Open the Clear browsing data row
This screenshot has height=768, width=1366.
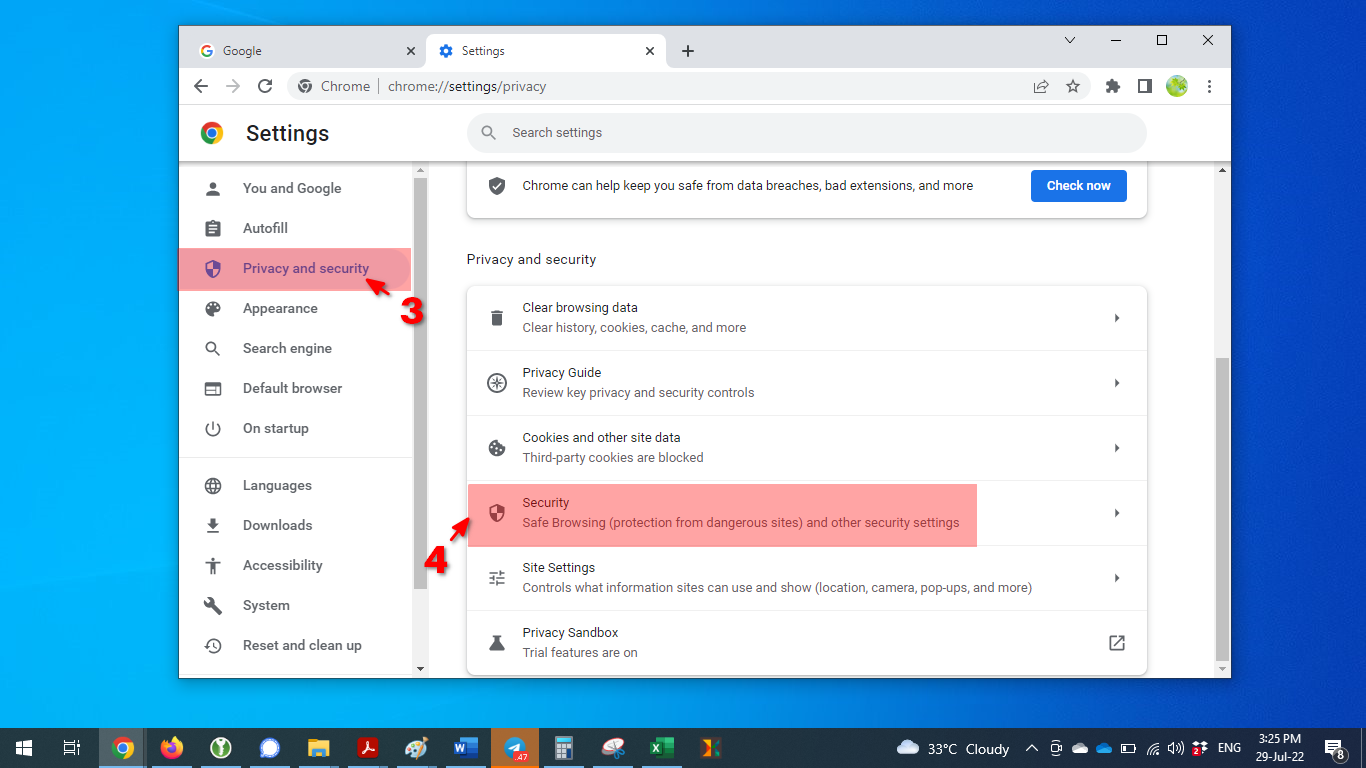point(807,318)
